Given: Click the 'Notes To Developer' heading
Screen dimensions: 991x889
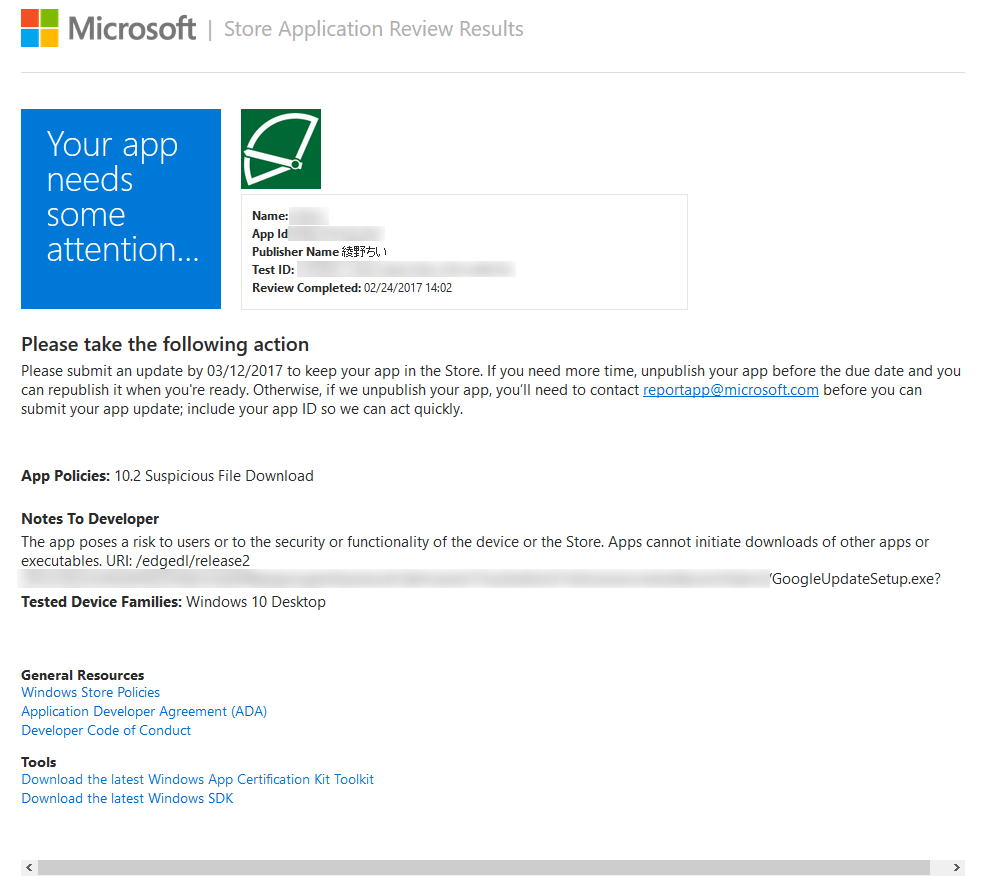Looking at the screenshot, I should click(x=90, y=519).
